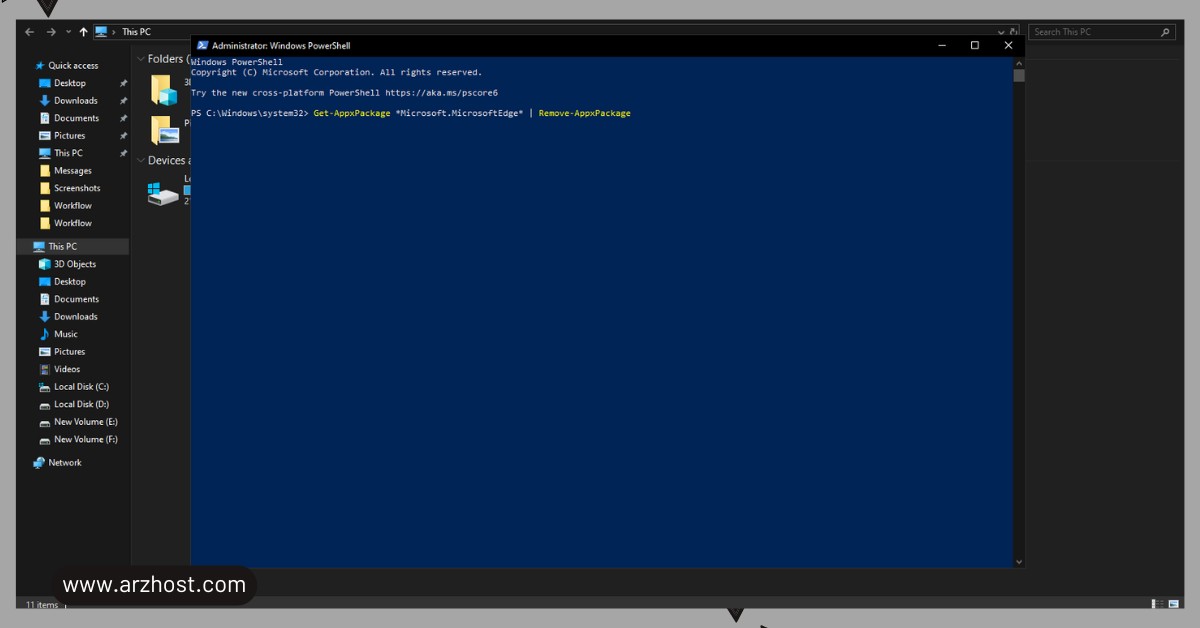Screen dimensions: 1200x628
Task: Click the up arrow to navigate up
Action: click(x=82, y=31)
